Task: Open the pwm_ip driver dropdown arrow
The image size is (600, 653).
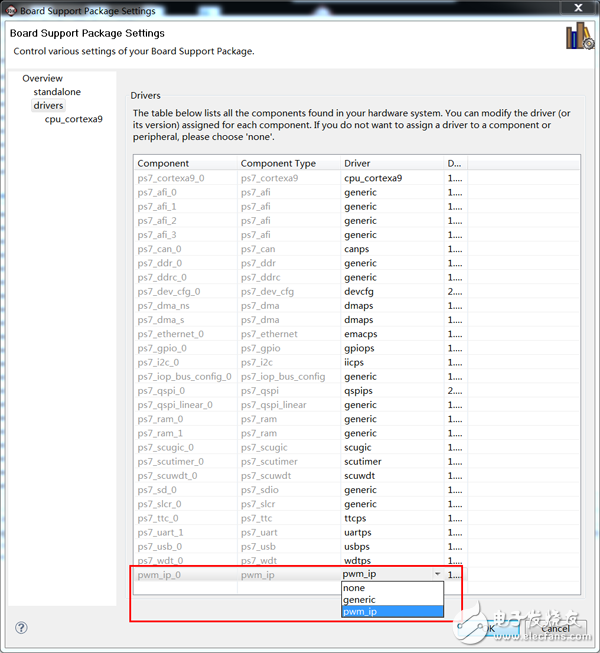Action: click(436, 574)
